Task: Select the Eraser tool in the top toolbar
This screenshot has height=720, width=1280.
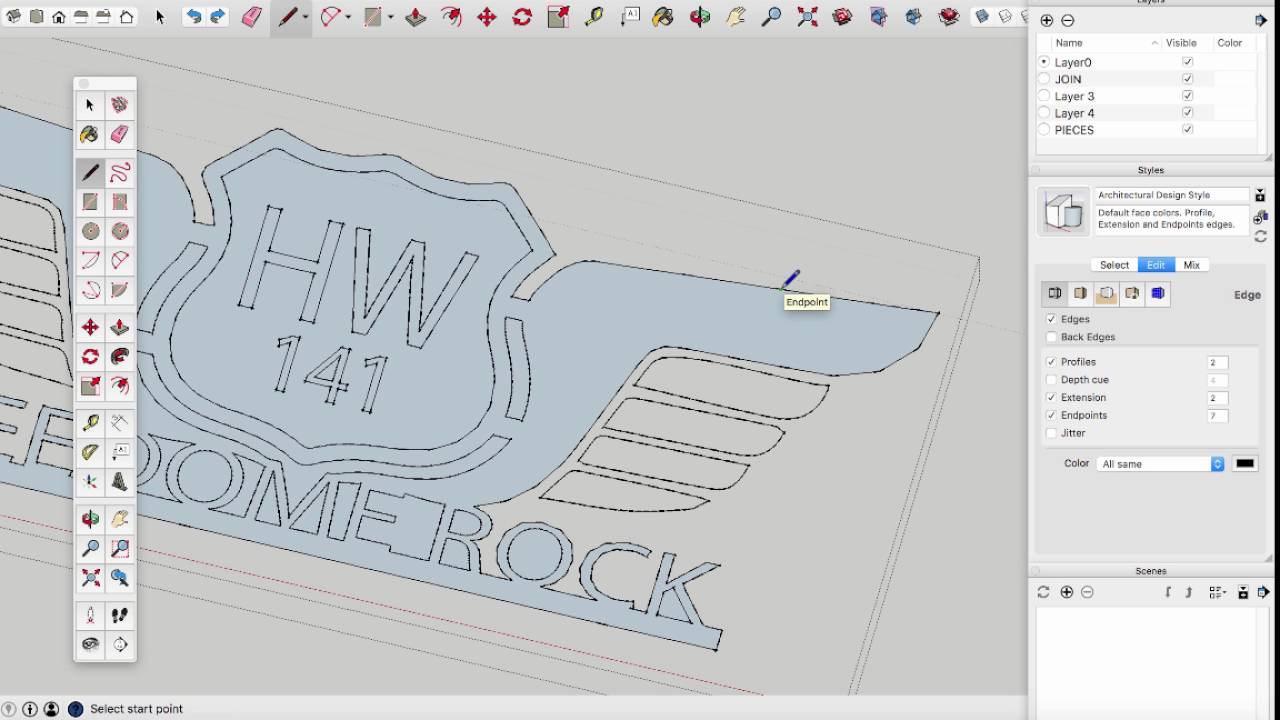Action: 253,17
